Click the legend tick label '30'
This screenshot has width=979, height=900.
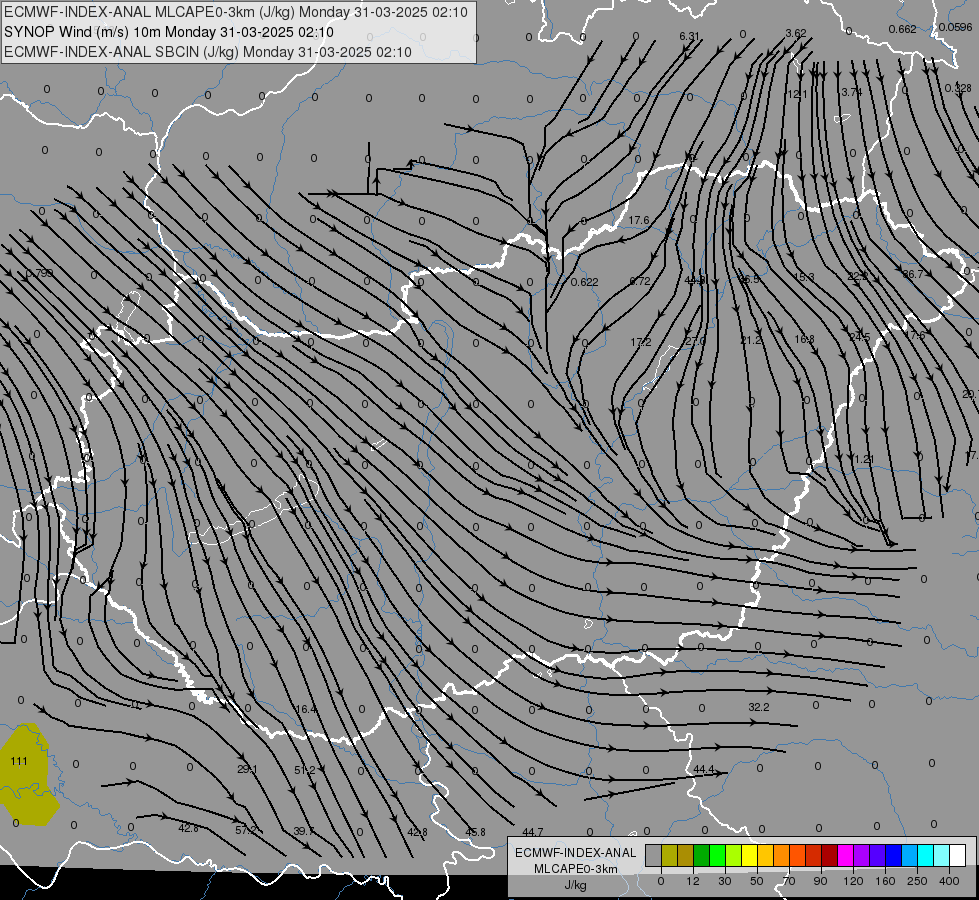click(724, 881)
